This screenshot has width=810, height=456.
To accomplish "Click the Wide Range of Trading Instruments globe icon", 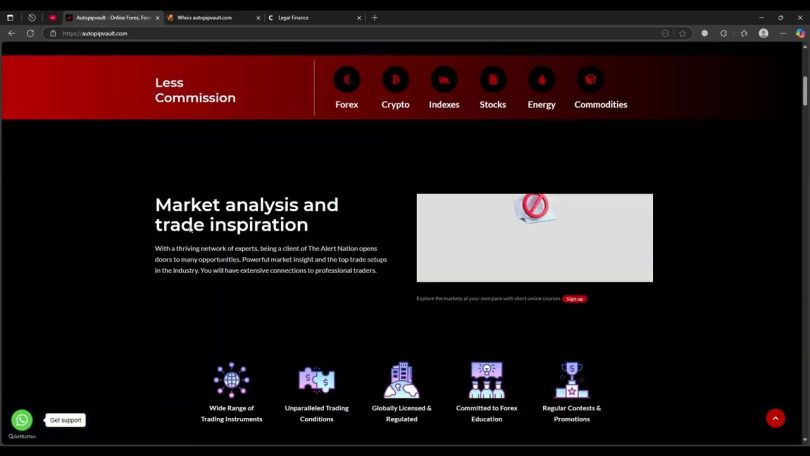I will point(231,380).
